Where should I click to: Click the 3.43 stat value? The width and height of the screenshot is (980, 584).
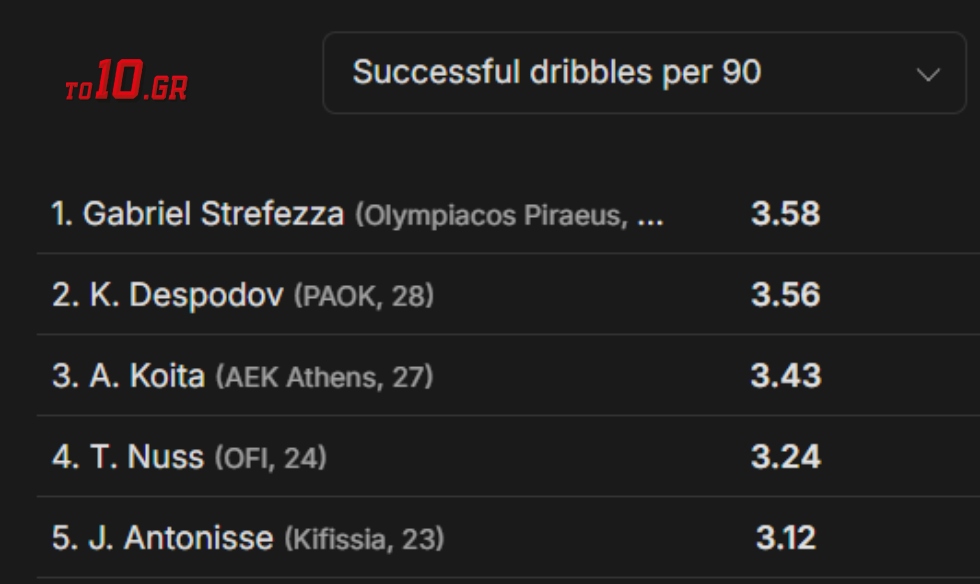click(785, 376)
